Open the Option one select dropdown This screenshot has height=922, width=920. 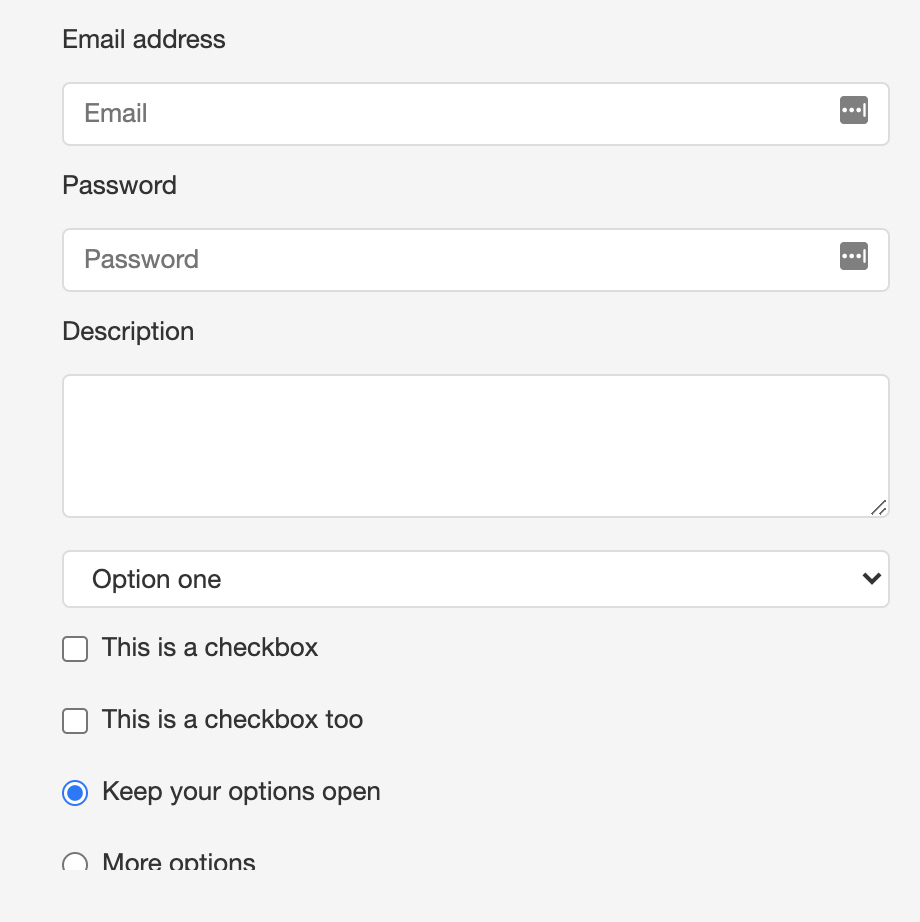point(476,579)
